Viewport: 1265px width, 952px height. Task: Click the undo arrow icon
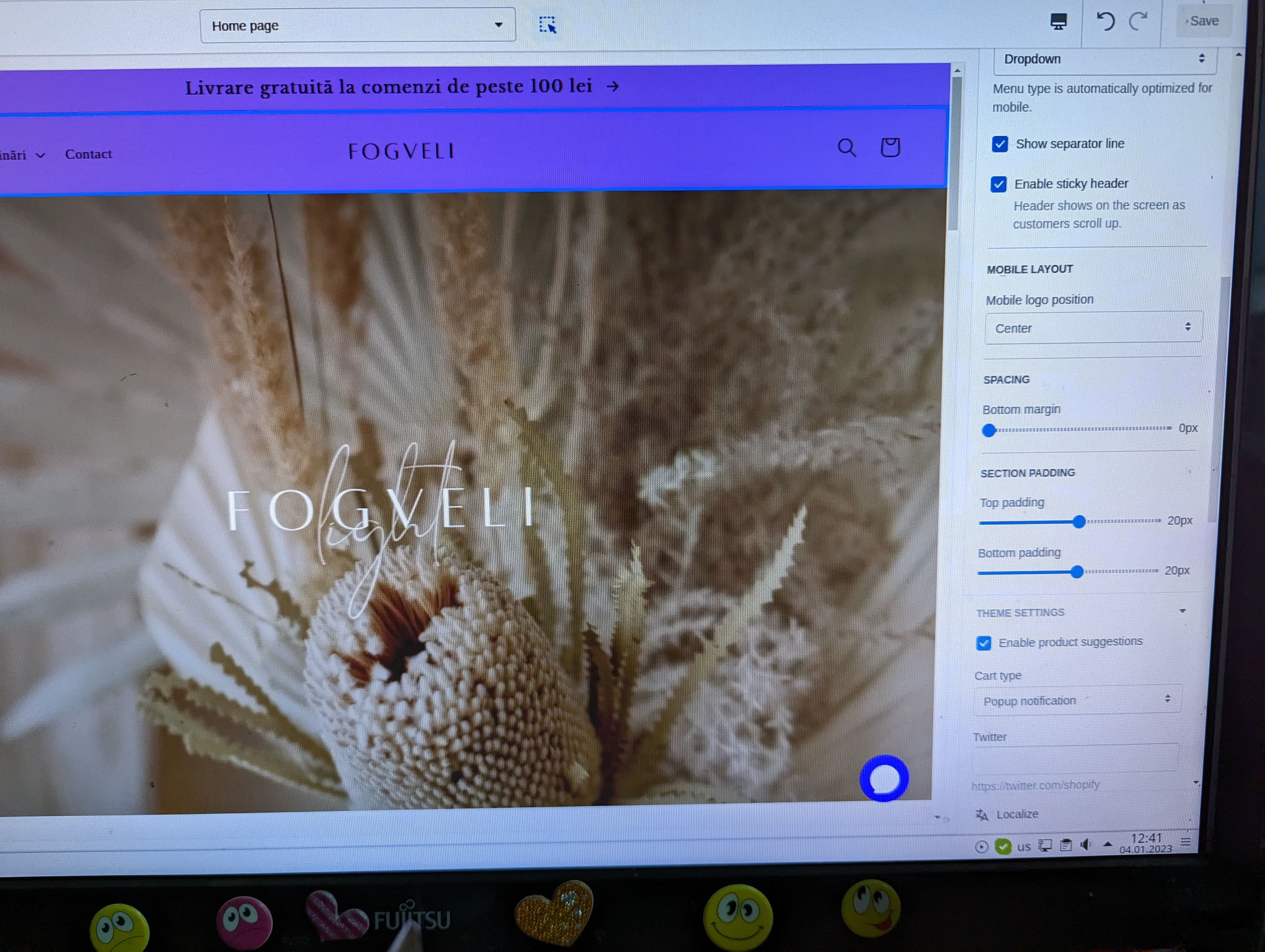(x=1105, y=22)
